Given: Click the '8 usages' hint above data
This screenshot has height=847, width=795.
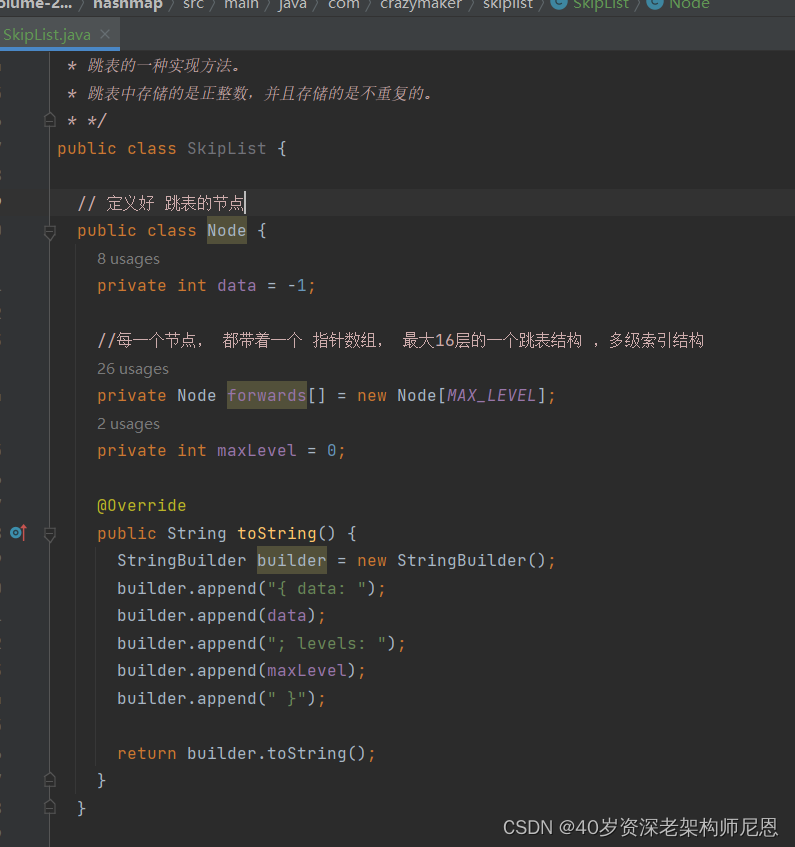Looking at the screenshot, I should coord(129,259).
